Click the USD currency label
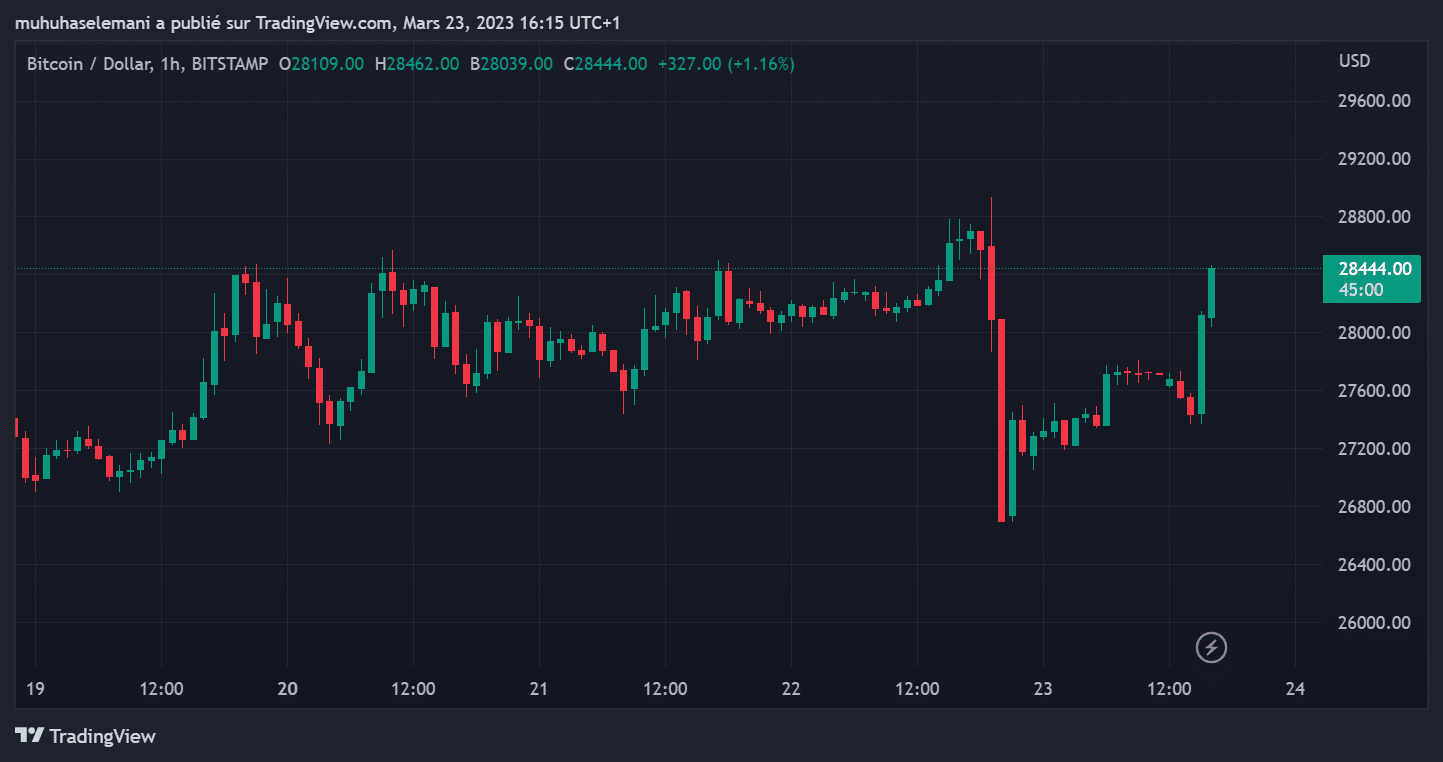Image resolution: width=1443 pixels, height=762 pixels. tap(1354, 61)
